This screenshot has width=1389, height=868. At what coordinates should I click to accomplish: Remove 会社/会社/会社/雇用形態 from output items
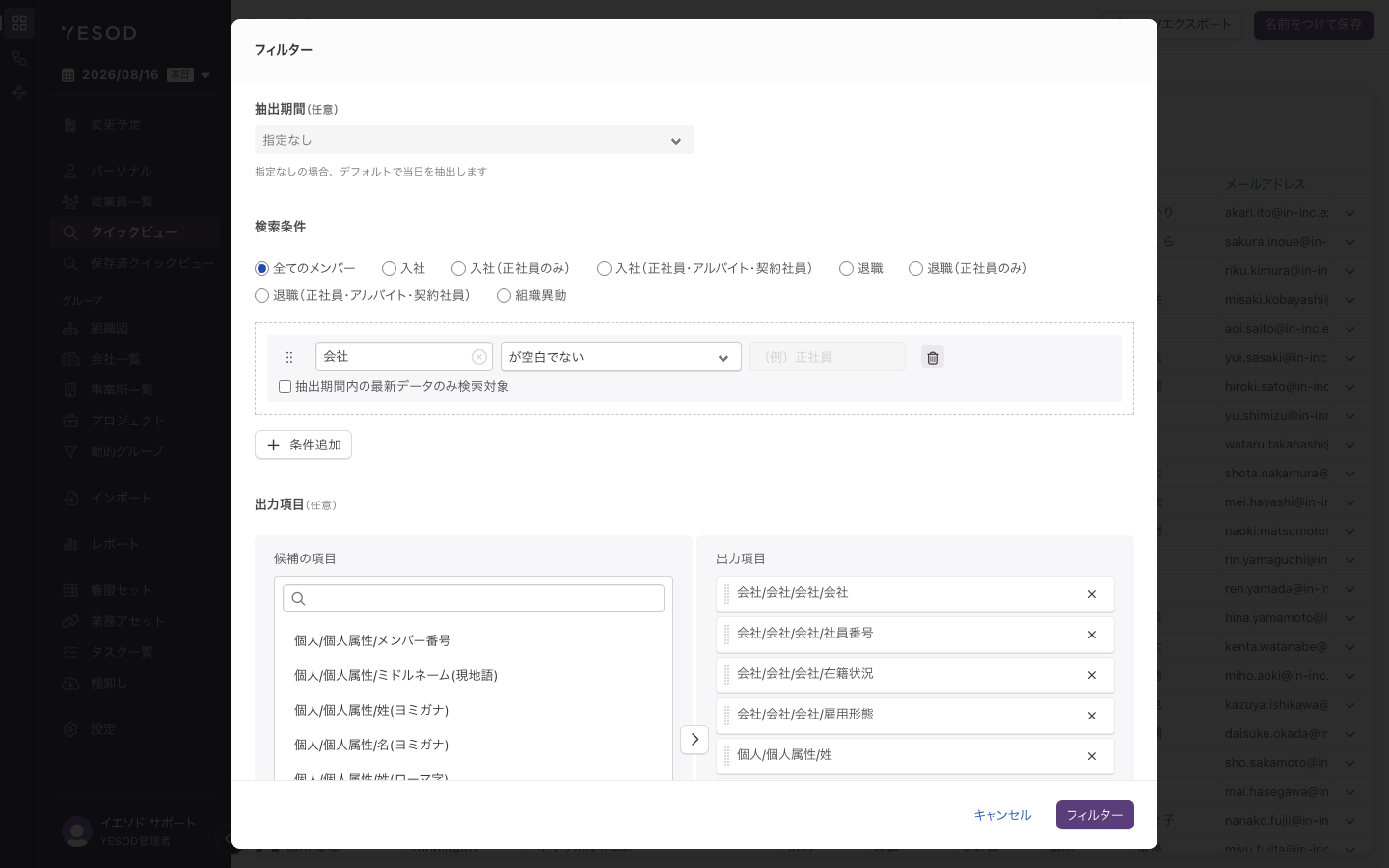[1092, 716]
